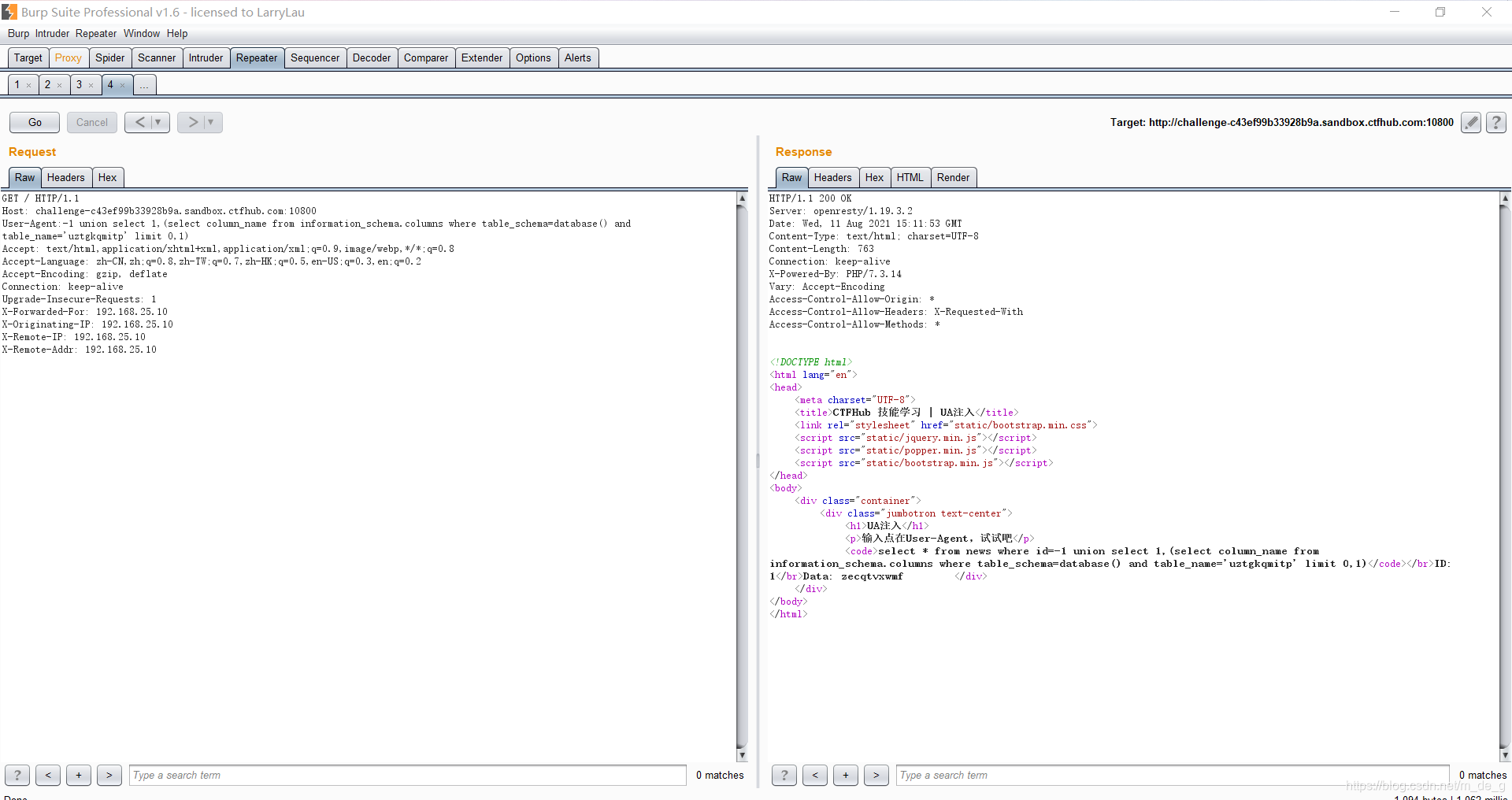Switch to the Target tool tab
Screen dimensions: 1512x800
(28, 57)
